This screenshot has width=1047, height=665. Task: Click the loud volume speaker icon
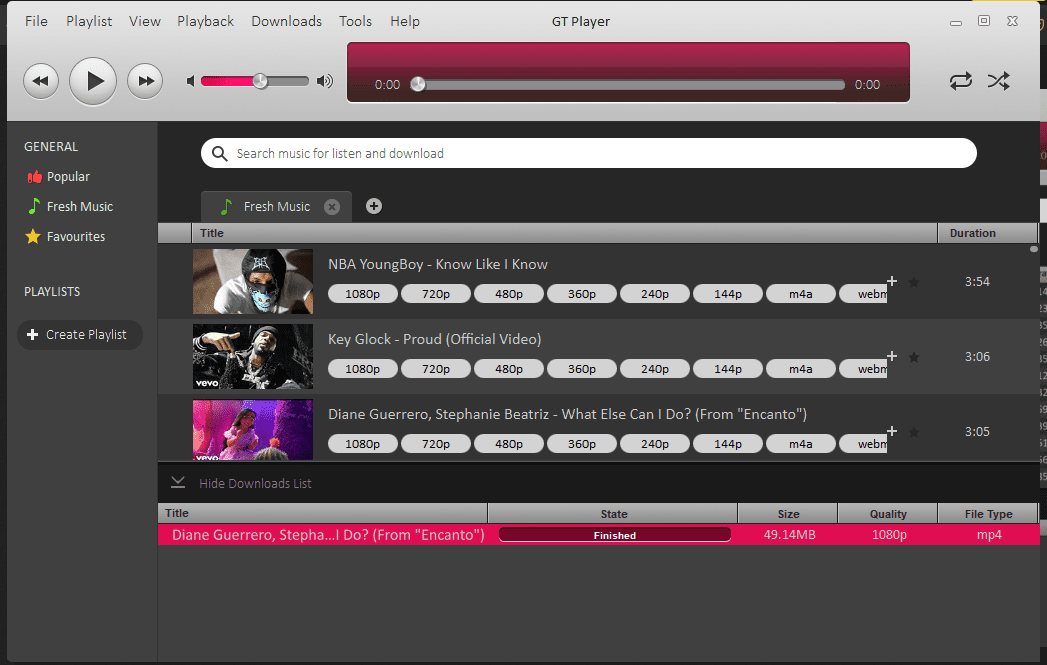click(x=325, y=81)
